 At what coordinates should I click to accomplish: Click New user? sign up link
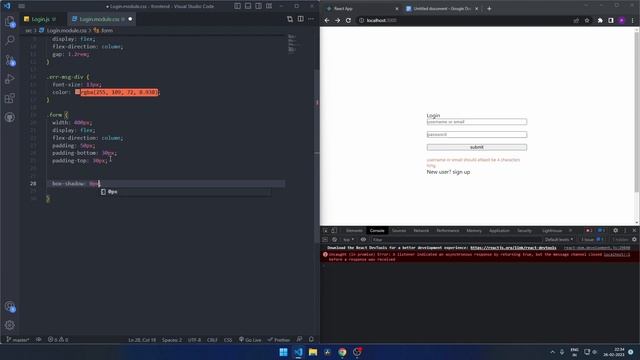click(448, 172)
